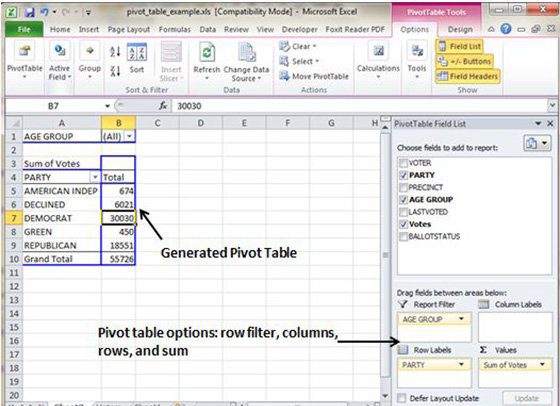Click the disabled Update button

click(x=526, y=398)
